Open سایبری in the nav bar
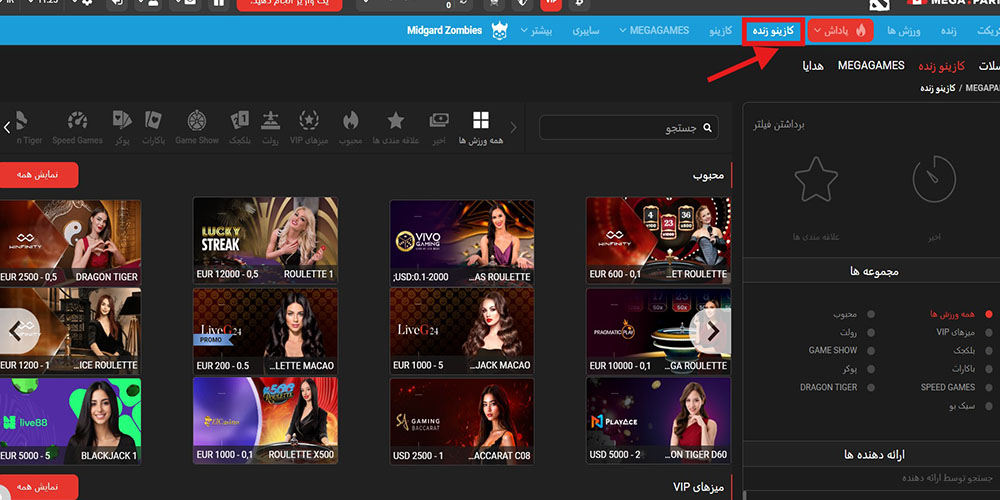Image resolution: width=1000 pixels, height=500 pixels. [x=585, y=31]
